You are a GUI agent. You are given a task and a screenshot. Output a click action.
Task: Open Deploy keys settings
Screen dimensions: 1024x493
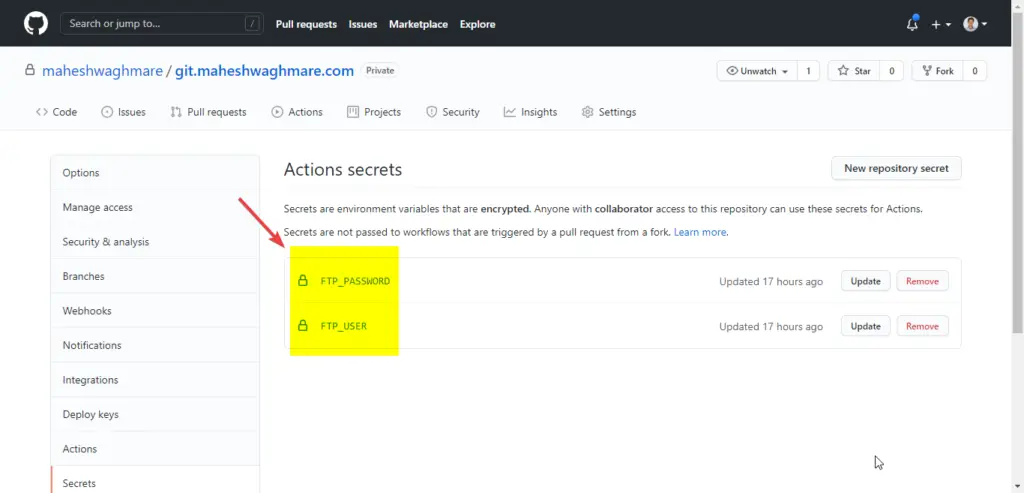pyautogui.click(x=155, y=415)
